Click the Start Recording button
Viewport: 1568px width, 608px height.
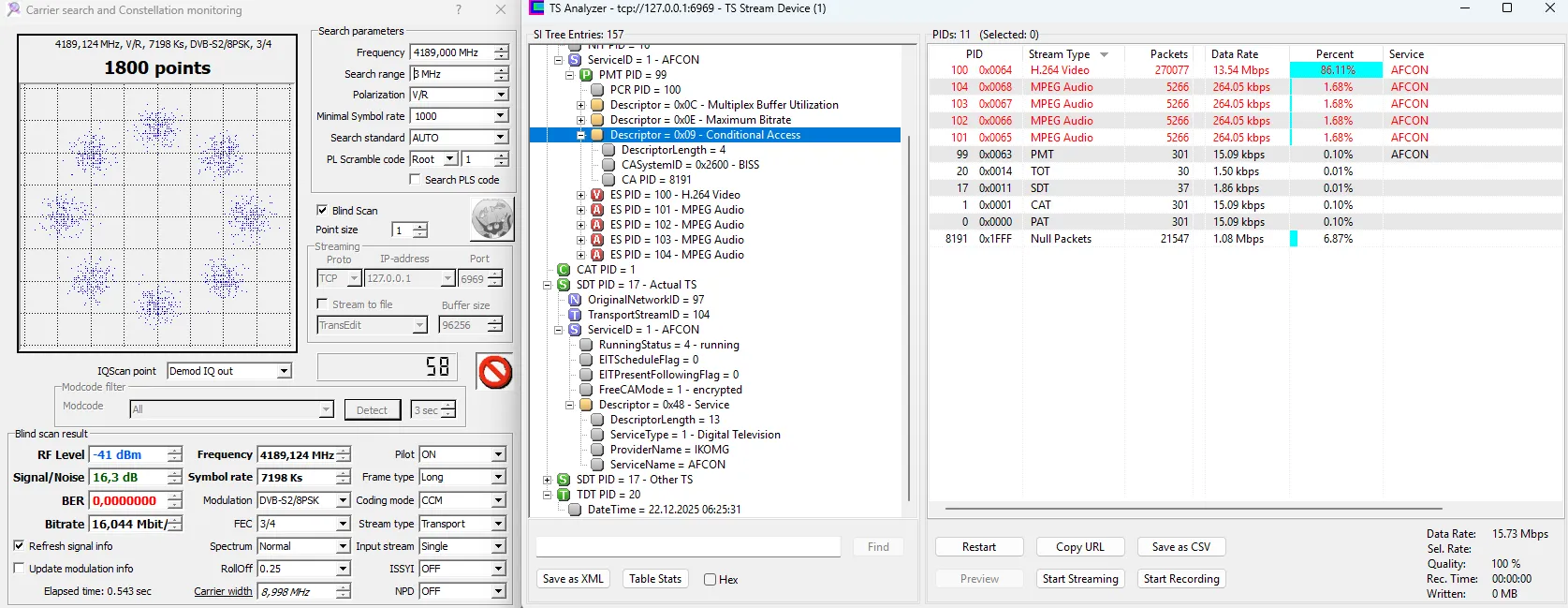click(x=1180, y=579)
